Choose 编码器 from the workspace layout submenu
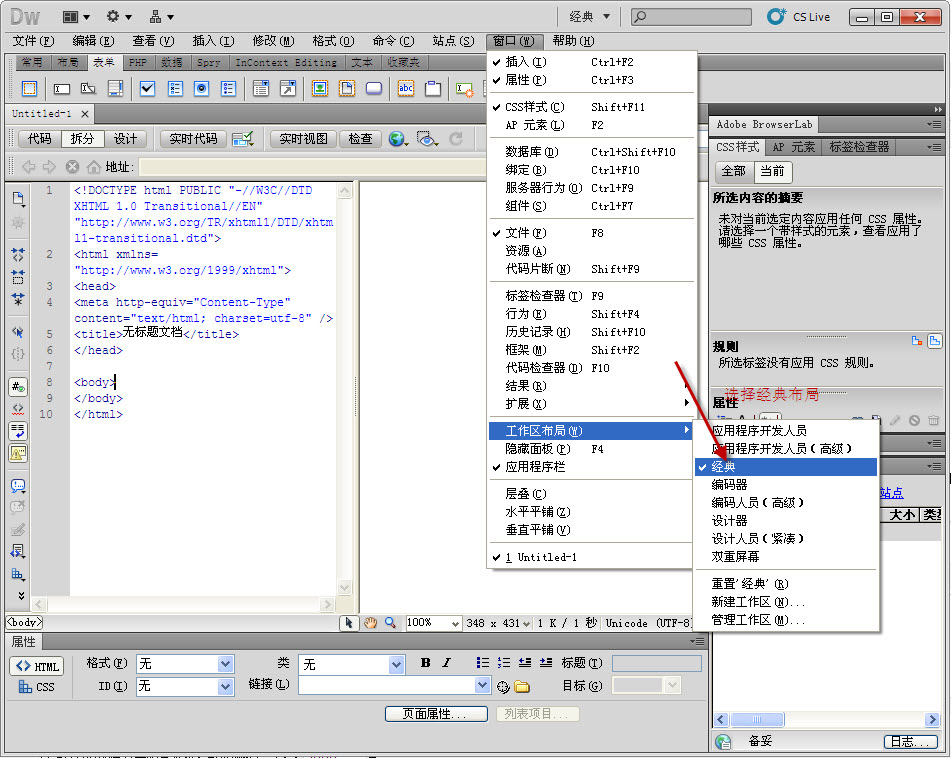Image resolution: width=951 pixels, height=758 pixels. 729,485
